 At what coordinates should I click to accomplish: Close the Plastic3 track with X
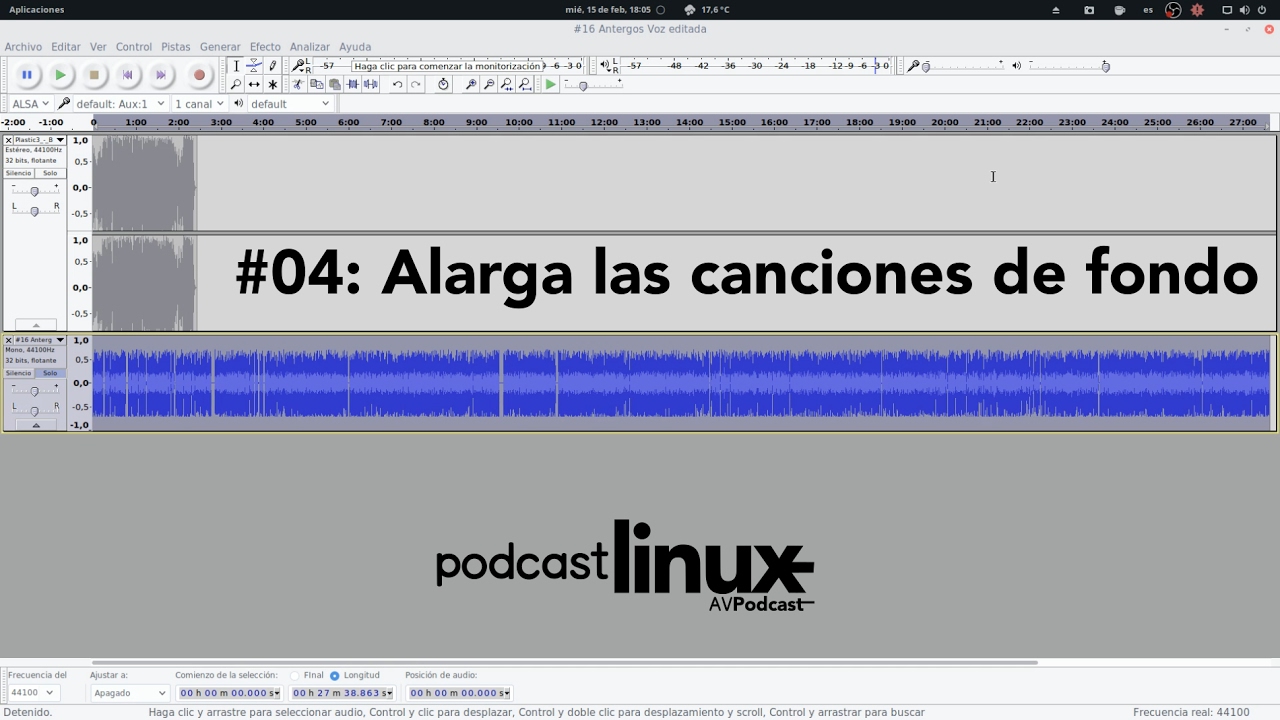(x=9, y=140)
